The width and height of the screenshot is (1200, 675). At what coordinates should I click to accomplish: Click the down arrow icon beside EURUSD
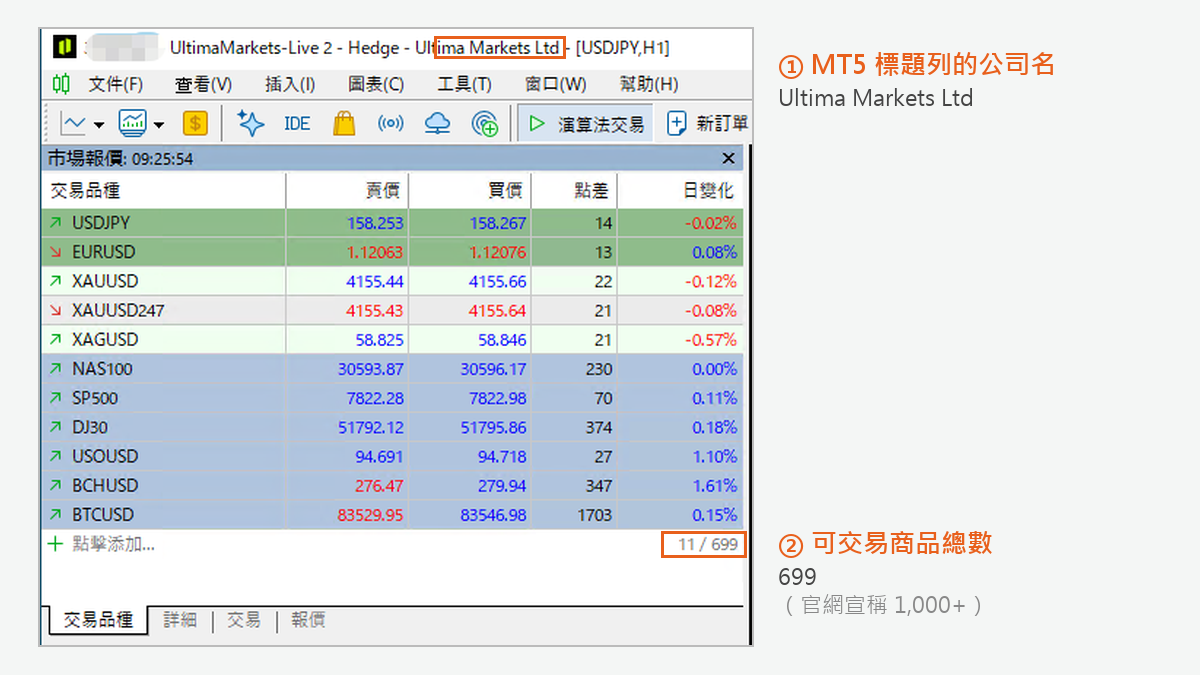click(x=55, y=252)
